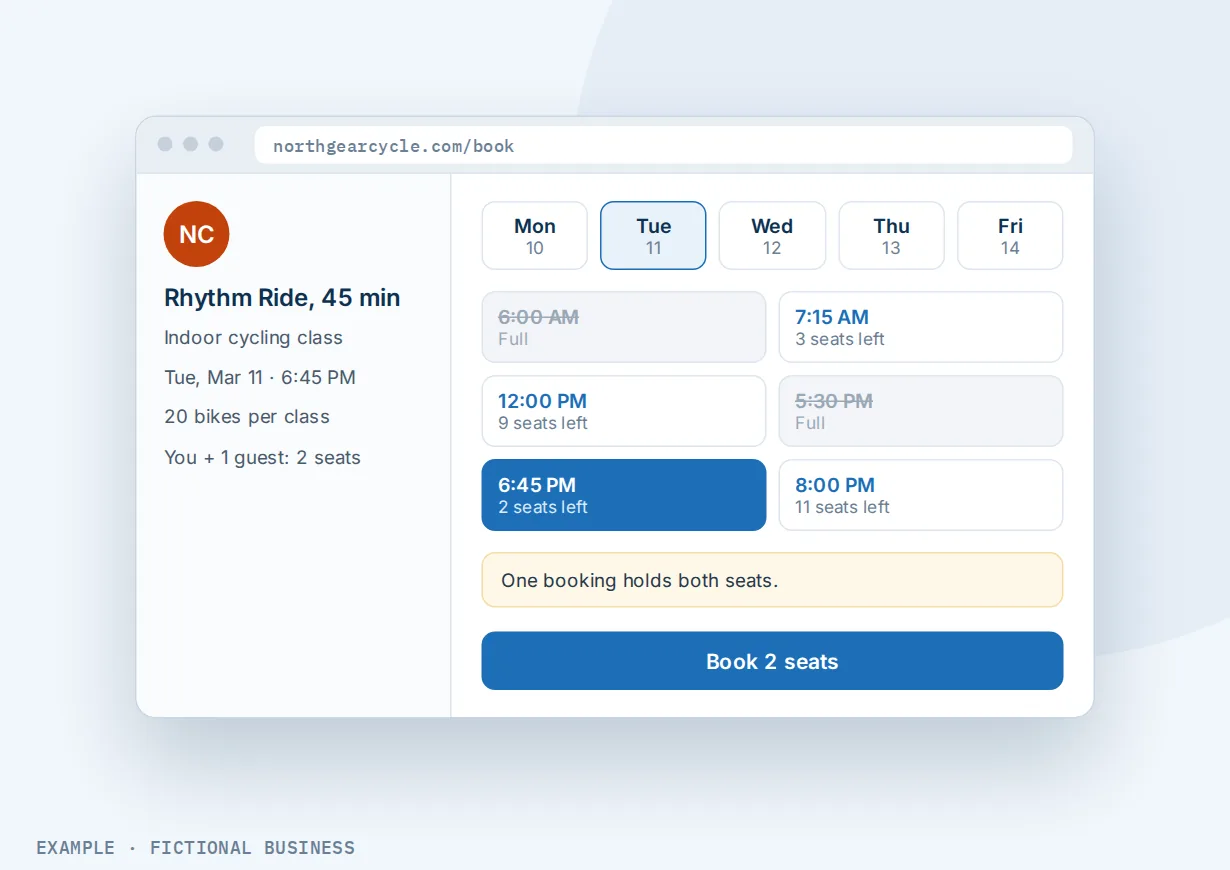Select the Tue 11 day tab

click(653, 236)
